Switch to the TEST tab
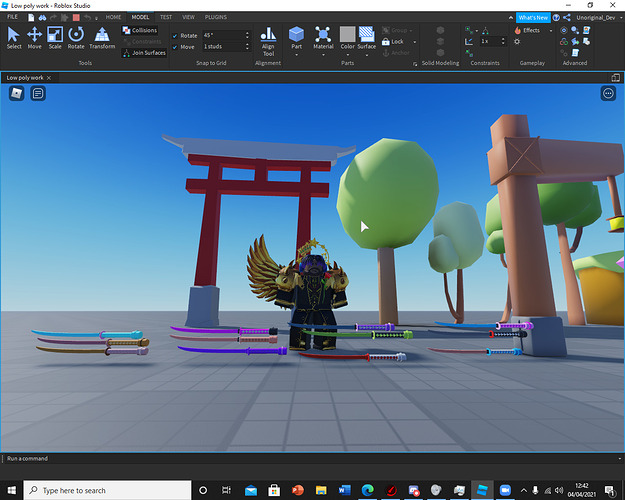Screen dimensions: 625x500 click(x=166, y=17)
